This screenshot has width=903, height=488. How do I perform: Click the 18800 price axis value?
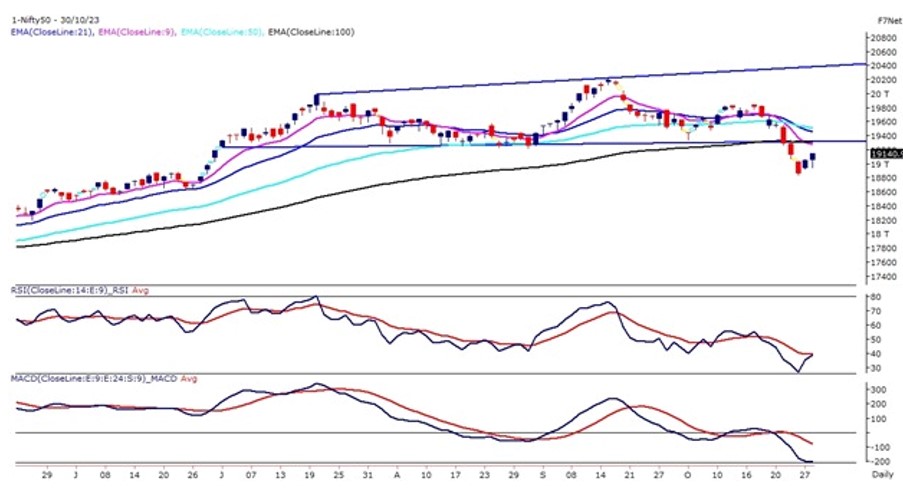click(x=883, y=178)
